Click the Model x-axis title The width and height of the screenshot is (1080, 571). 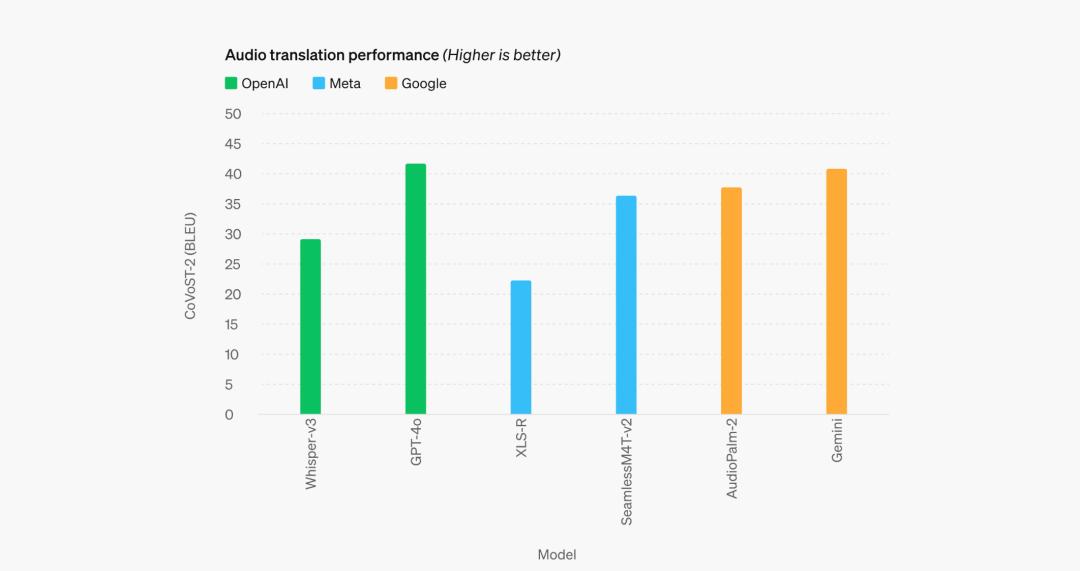click(x=557, y=554)
